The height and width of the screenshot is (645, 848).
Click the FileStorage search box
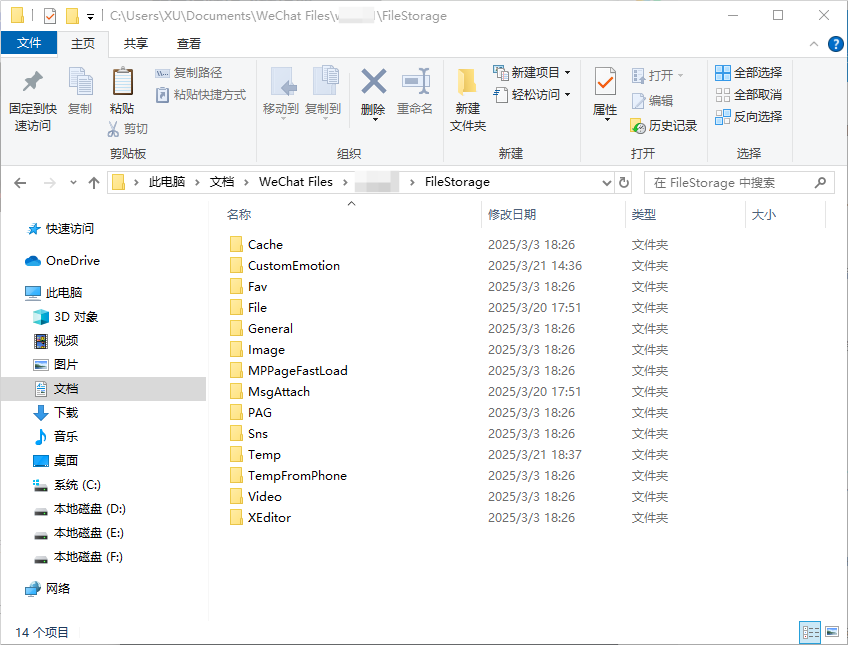pos(738,182)
